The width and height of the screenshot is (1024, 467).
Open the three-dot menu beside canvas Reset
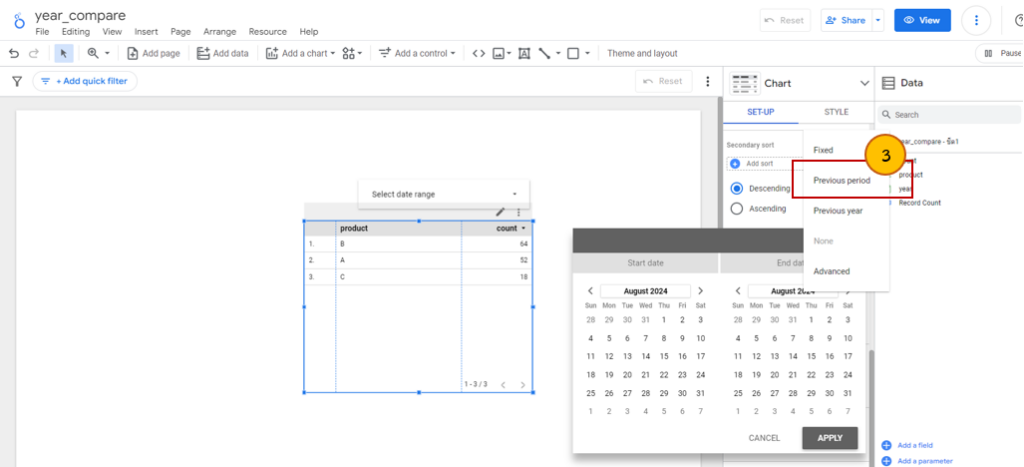[x=708, y=81]
